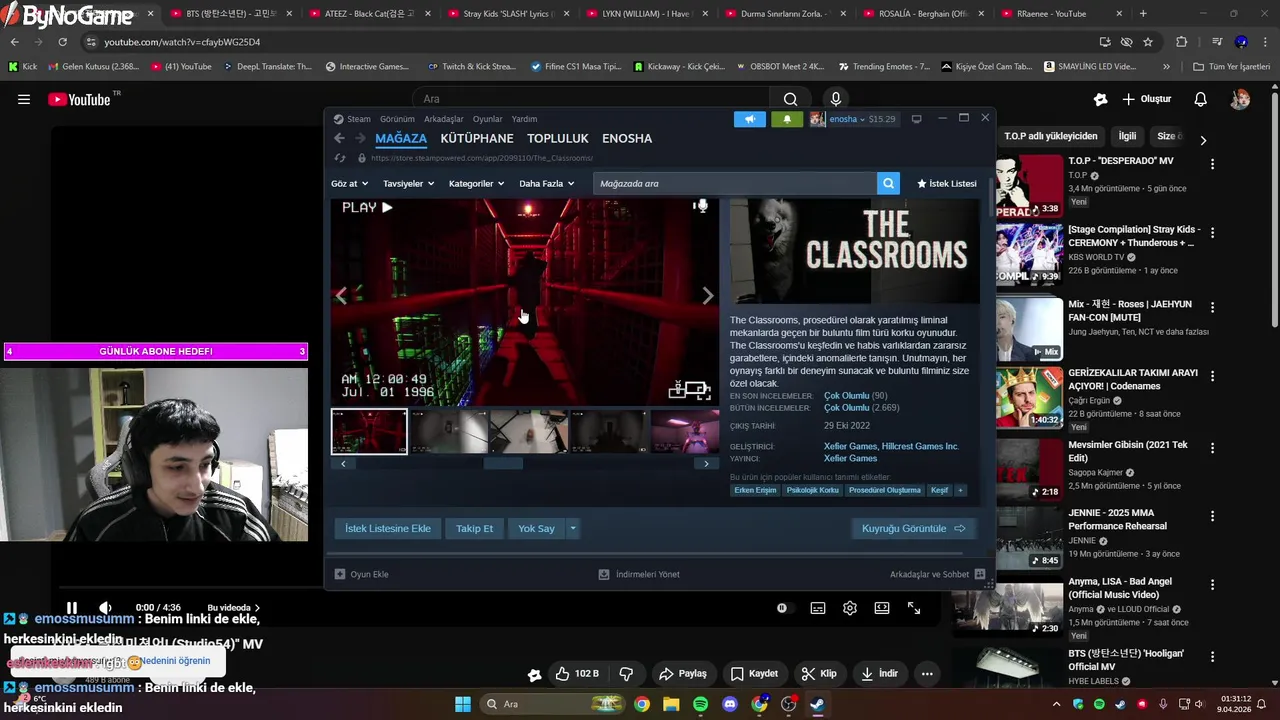Open Spotify from the taskbar

pos(700,704)
